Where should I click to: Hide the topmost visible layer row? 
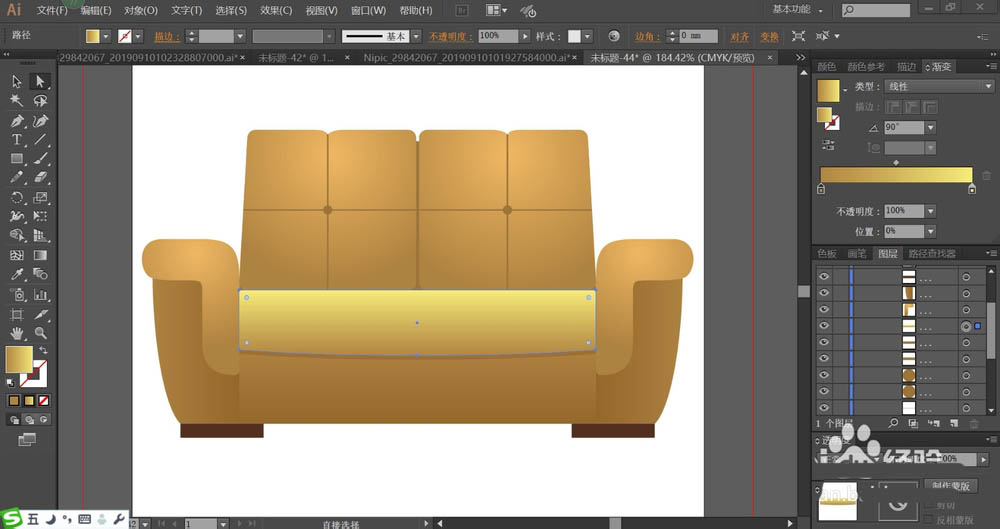point(824,276)
